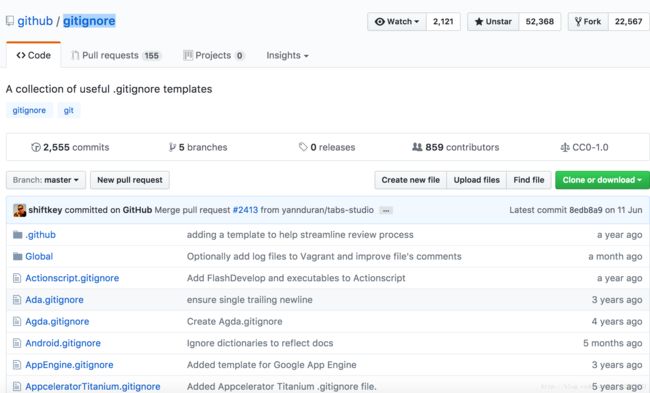This screenshot has width=650, height=393.
Task: Open Actionscript.gitignore file
Action: [x=72, y=278]
